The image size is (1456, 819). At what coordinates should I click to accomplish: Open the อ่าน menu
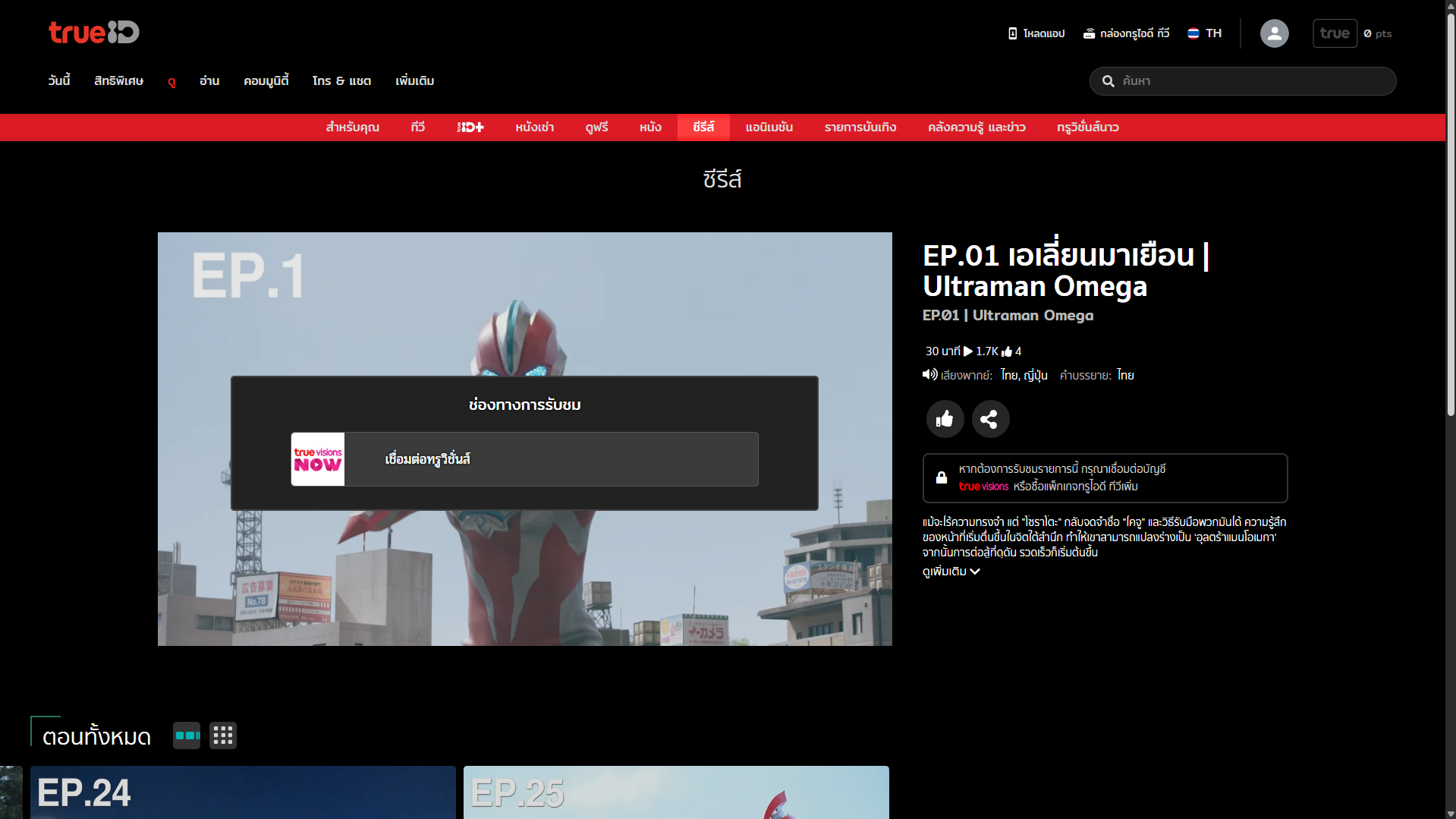(209, 80)
